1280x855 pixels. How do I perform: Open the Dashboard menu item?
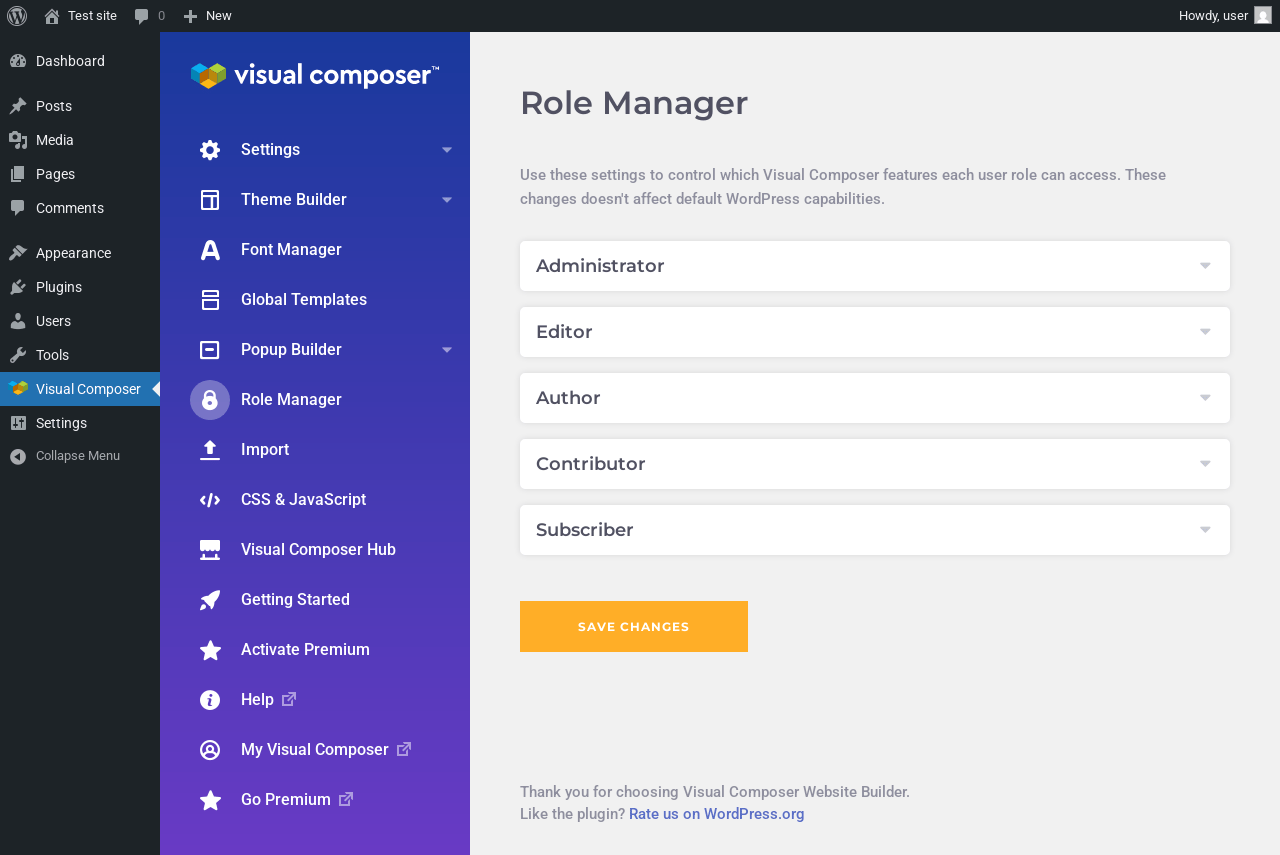click(80, 61)
